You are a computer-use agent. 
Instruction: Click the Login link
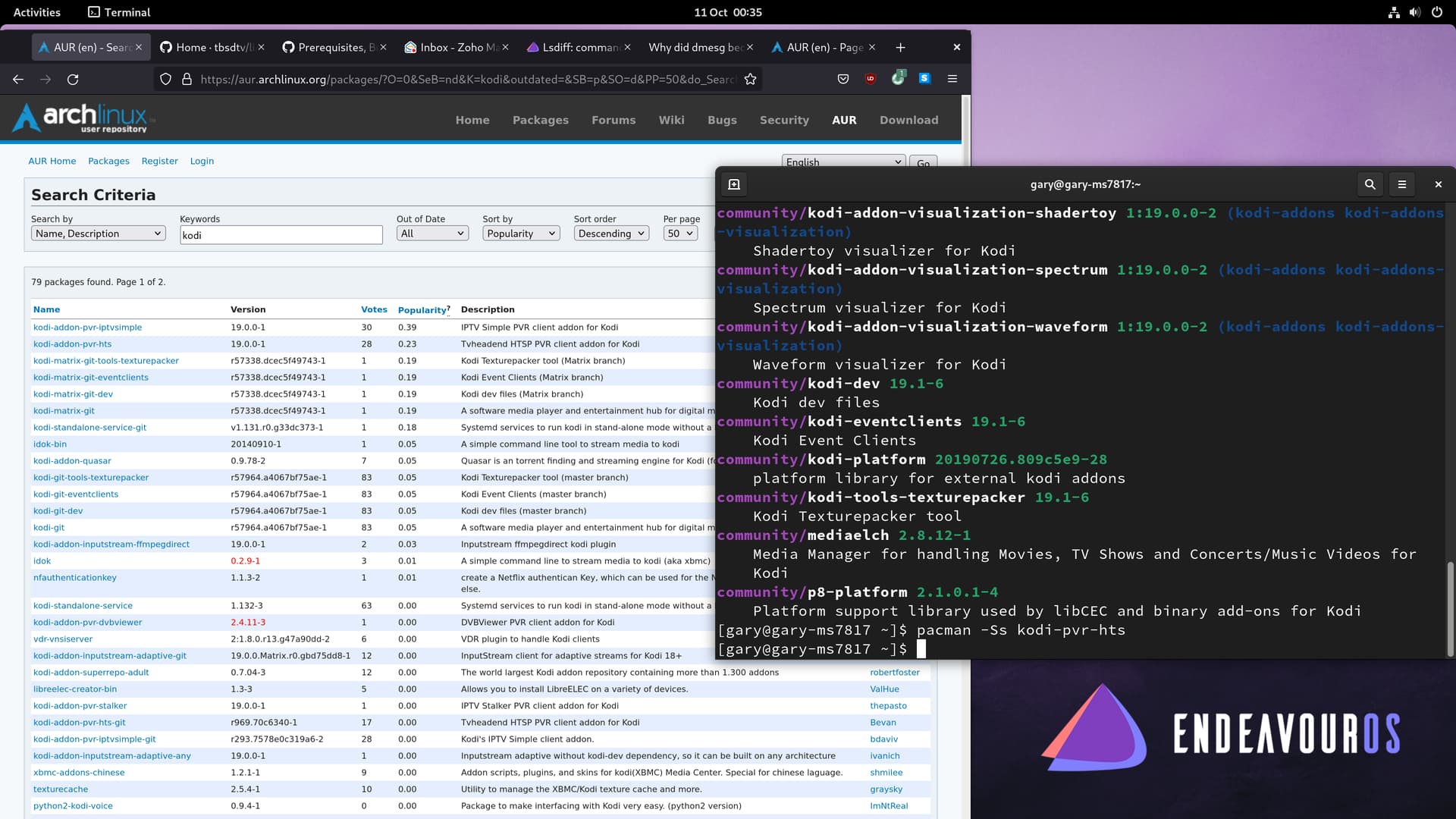click(202, 161)
